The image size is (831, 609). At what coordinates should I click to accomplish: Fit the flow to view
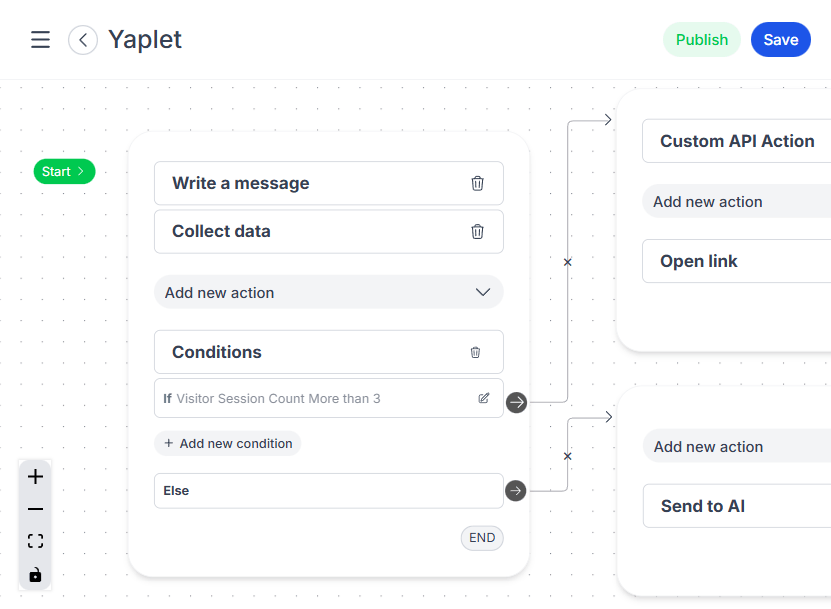click(x=35, y=541)
